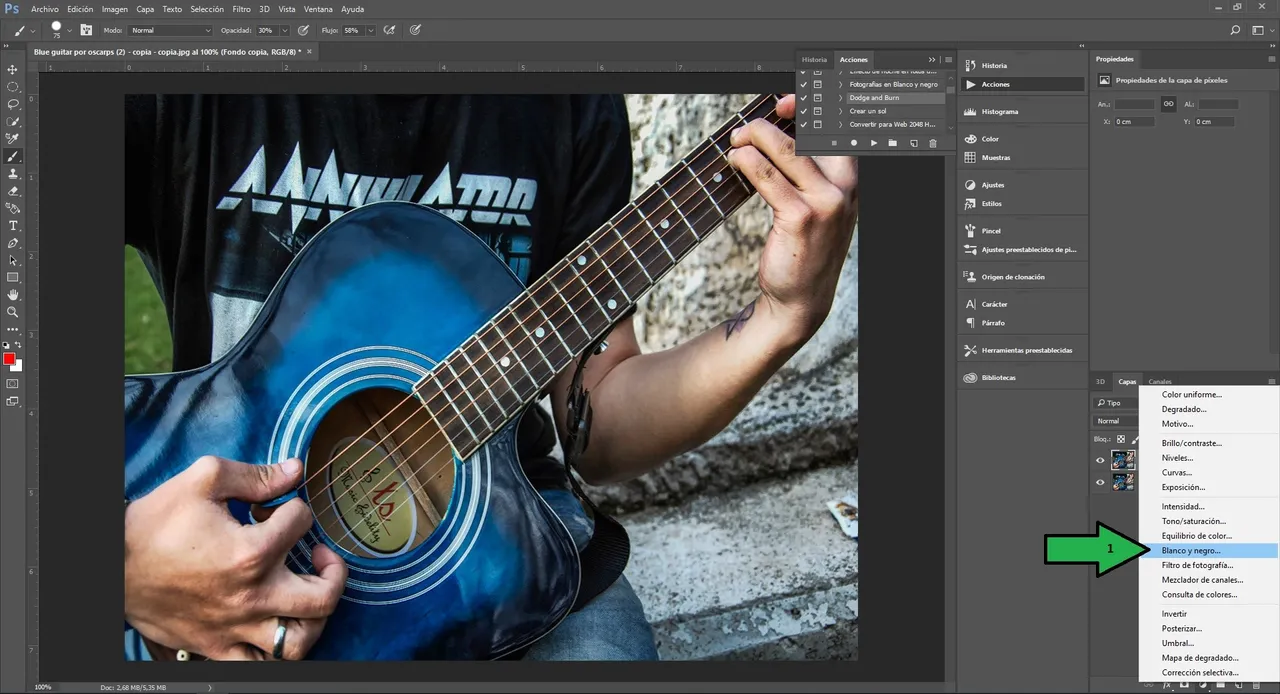Select the Zoom tool in toolbox
Image resolution: width=1280 pixels, height=694 pixels.
coord(13,312)
